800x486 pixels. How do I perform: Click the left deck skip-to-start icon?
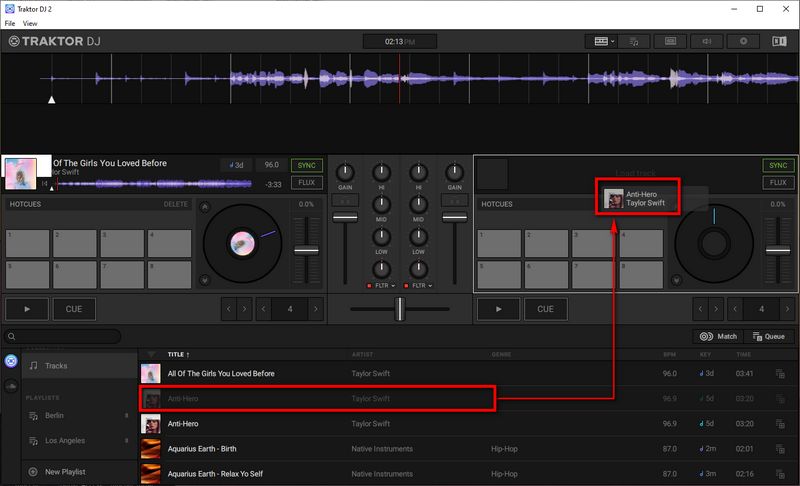pos(45,184)
